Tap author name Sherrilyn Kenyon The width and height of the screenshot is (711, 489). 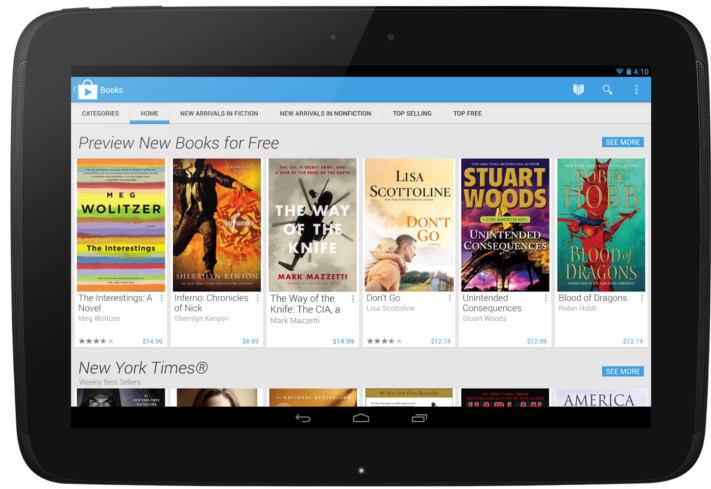coord(201,318)
